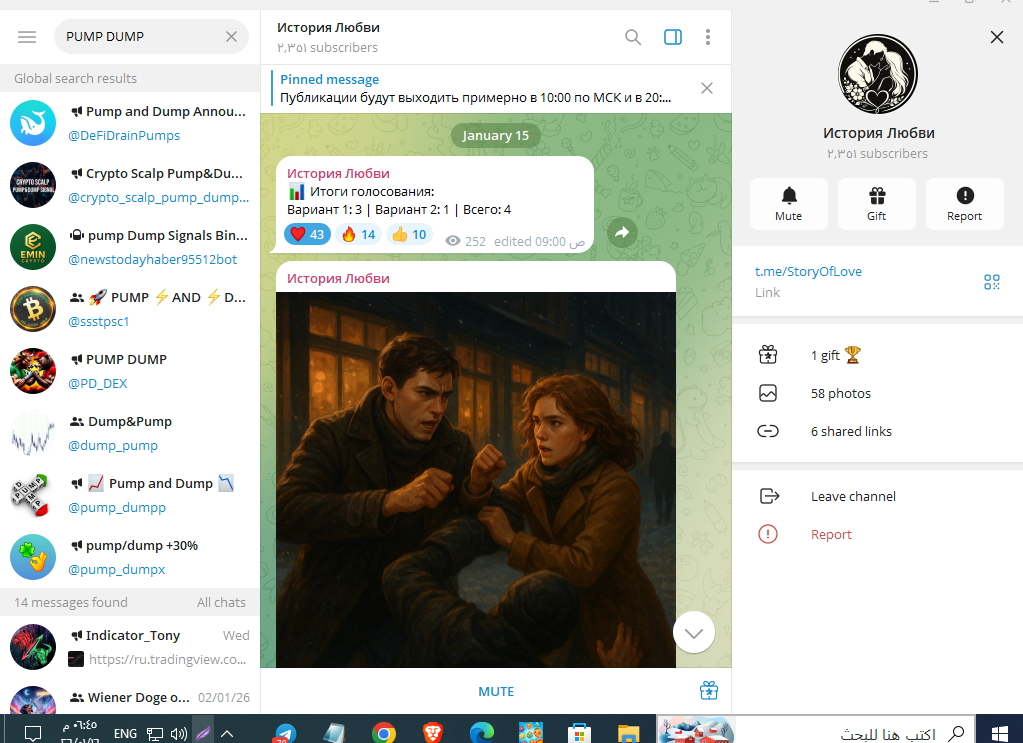Click the January 15 date badge

[495, 136]
